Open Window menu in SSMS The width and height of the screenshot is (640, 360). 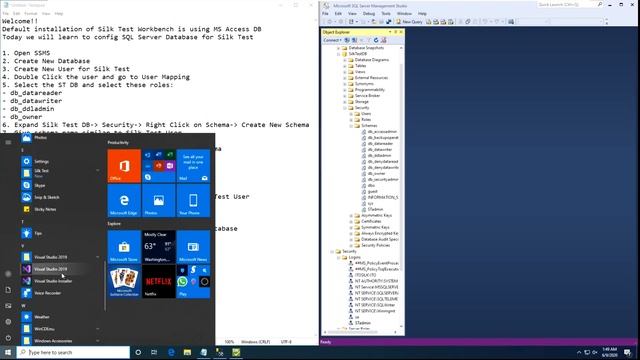(404, 13)
